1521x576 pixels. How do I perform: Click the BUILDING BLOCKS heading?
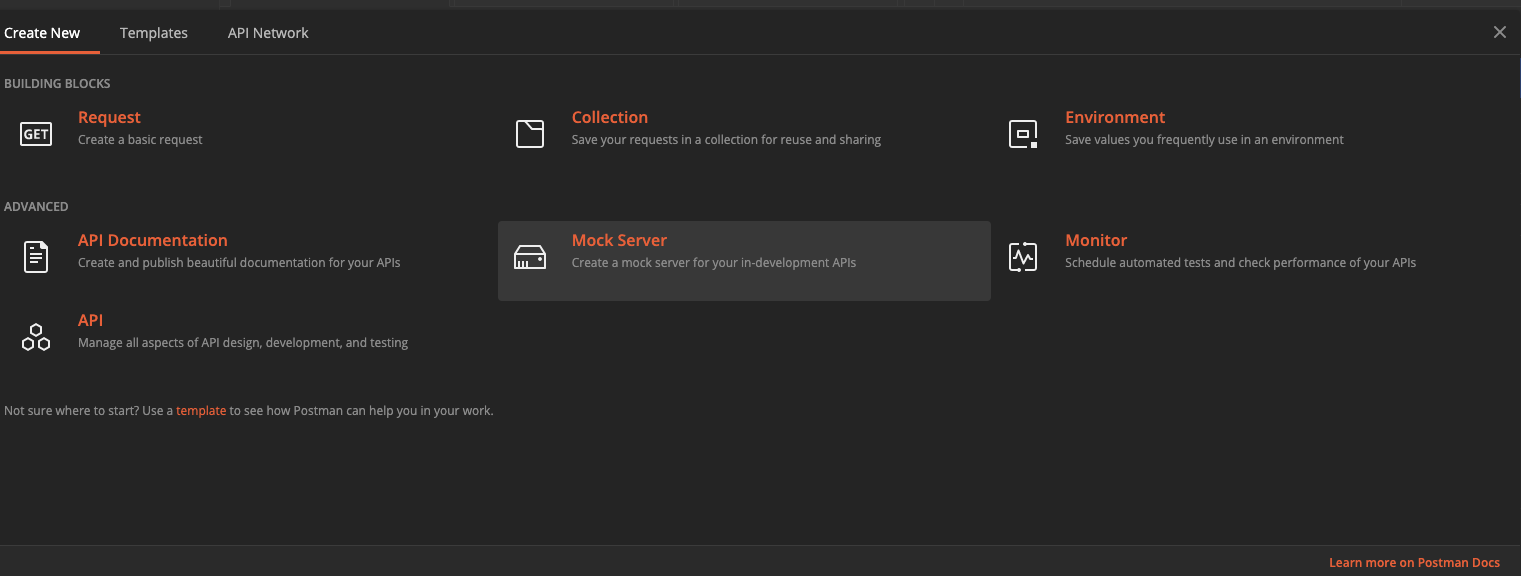pos(57,84)
